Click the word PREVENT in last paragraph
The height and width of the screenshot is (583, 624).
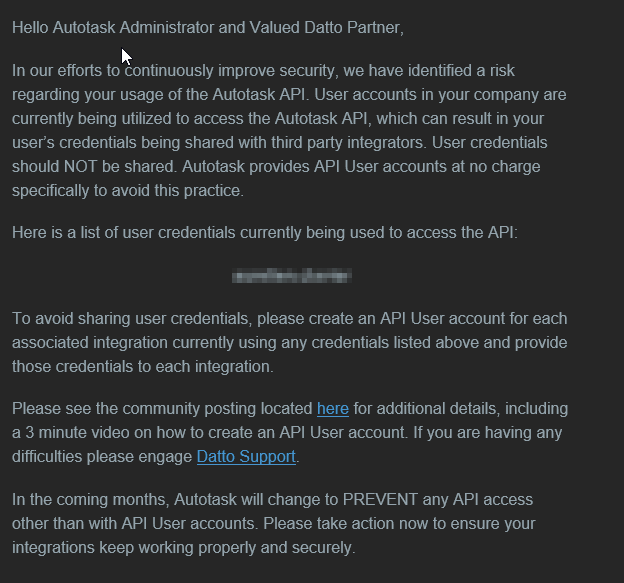pos(380,499)
